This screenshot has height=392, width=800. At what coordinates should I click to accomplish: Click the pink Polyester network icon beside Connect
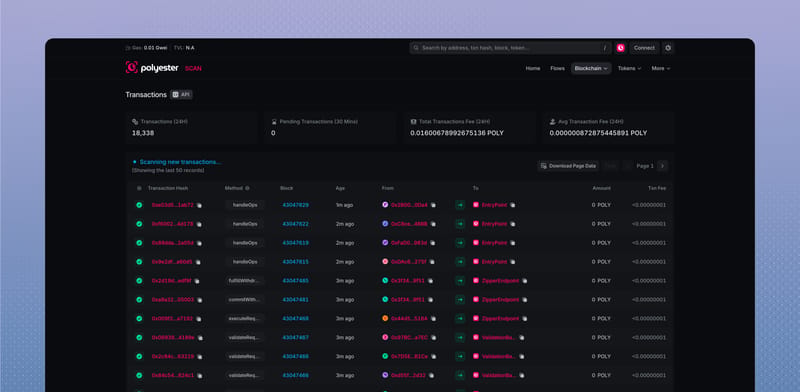click(620, 48)
